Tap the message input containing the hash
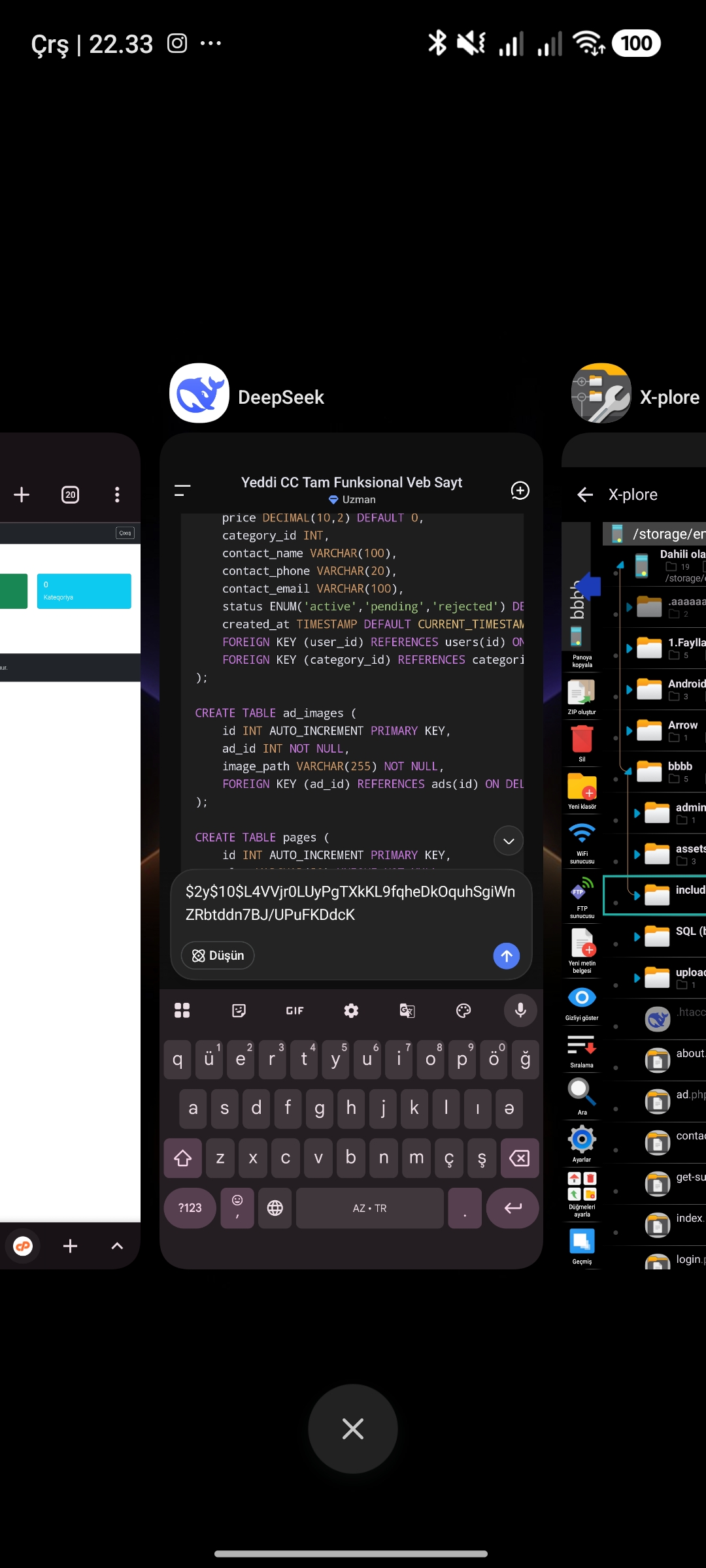 [350, 903]
